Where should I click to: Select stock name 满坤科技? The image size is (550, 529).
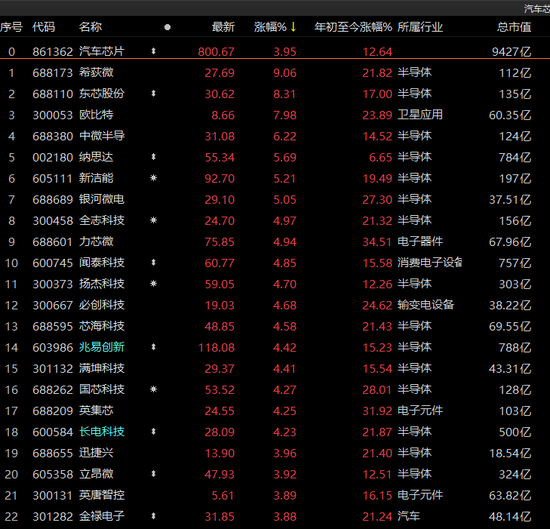(102, 368)
